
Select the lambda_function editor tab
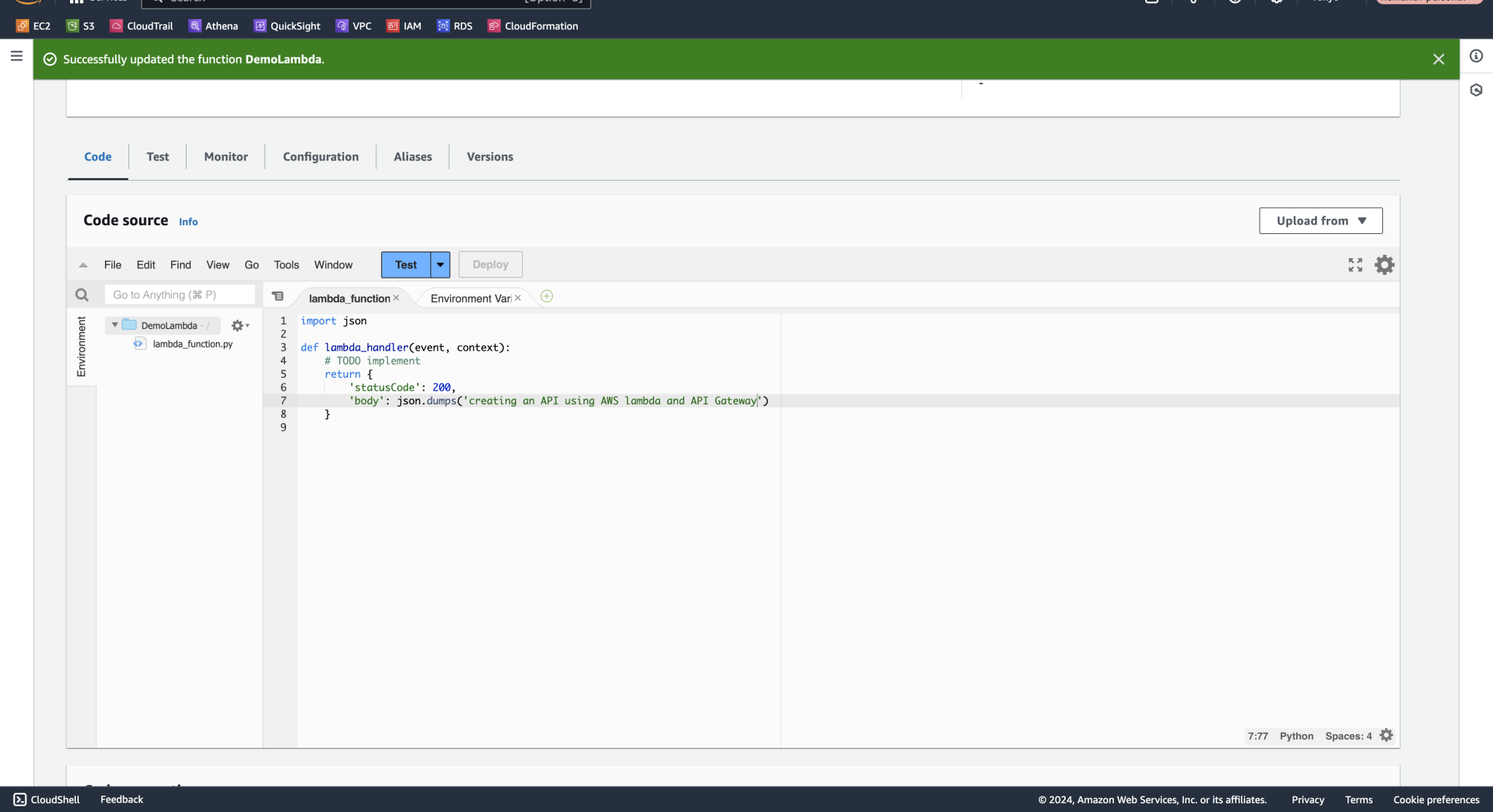coord(349,298)
